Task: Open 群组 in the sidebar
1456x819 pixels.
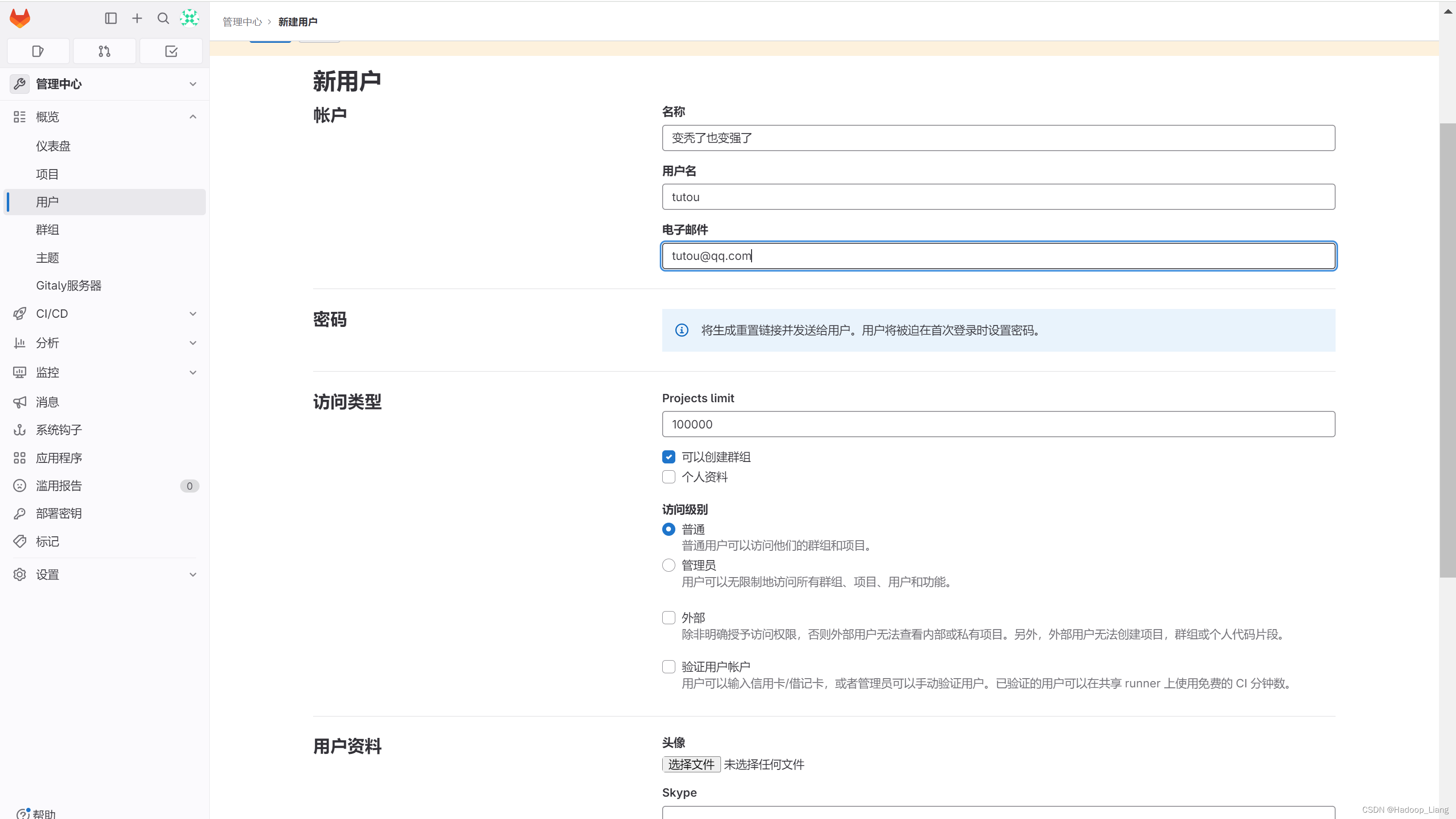Action: click(48, 230)
